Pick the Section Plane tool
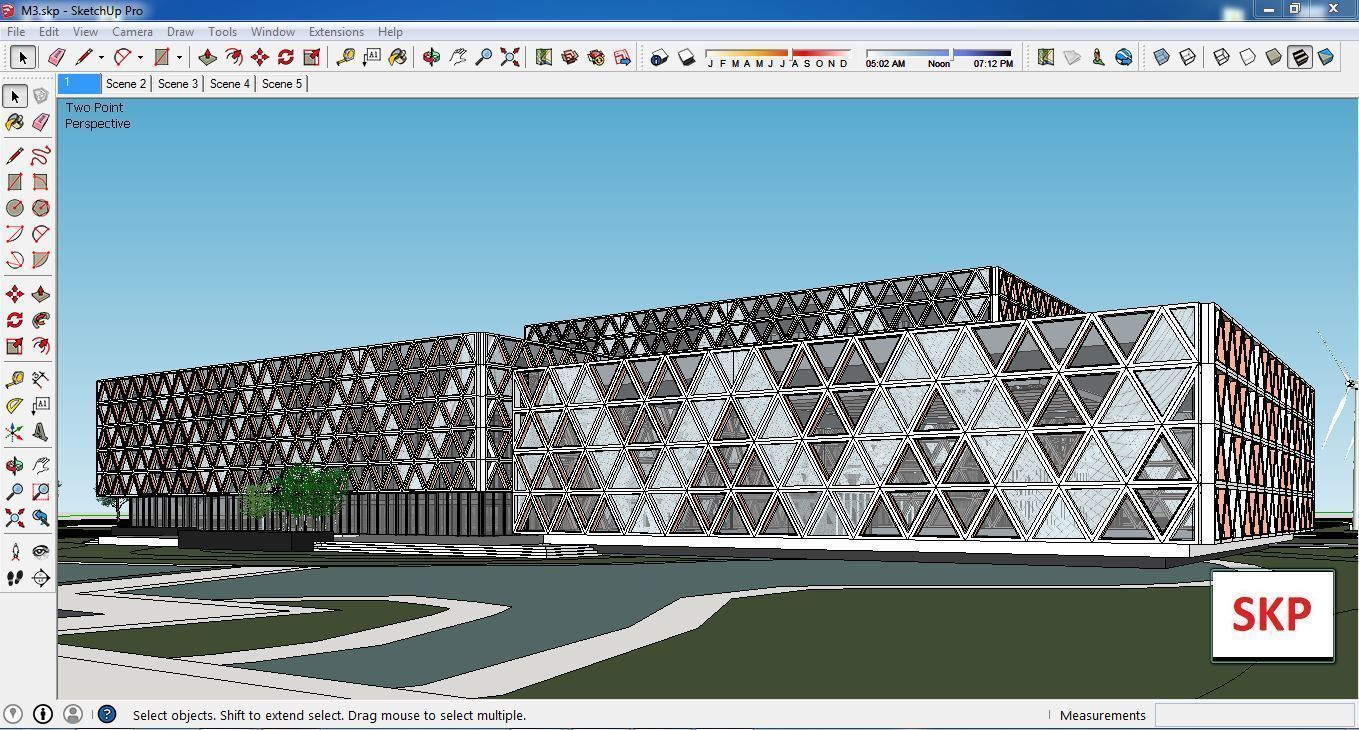Screen dimensions: 1359x730 [41, 578]
